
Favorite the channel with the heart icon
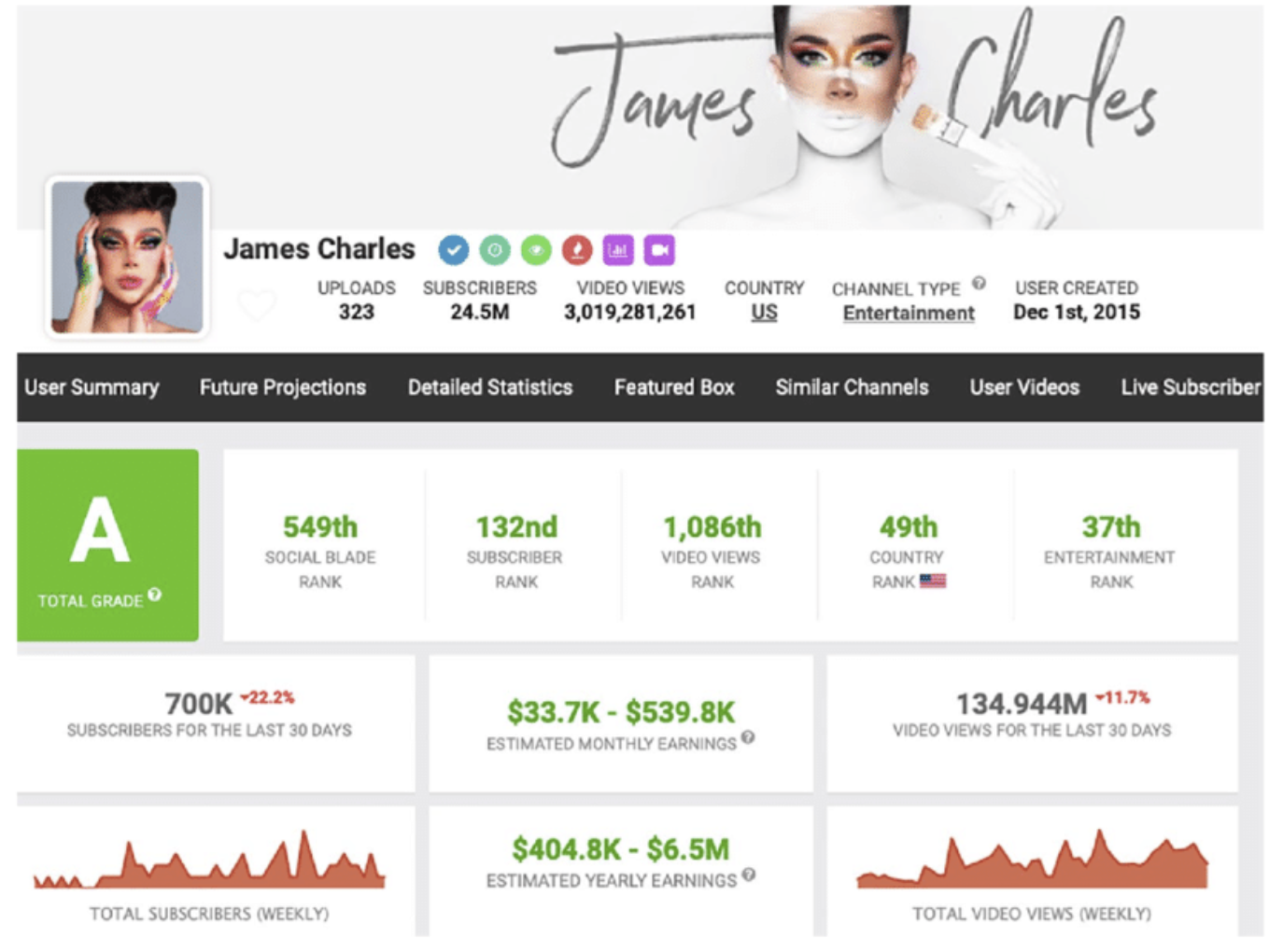(x=256, y=305)
